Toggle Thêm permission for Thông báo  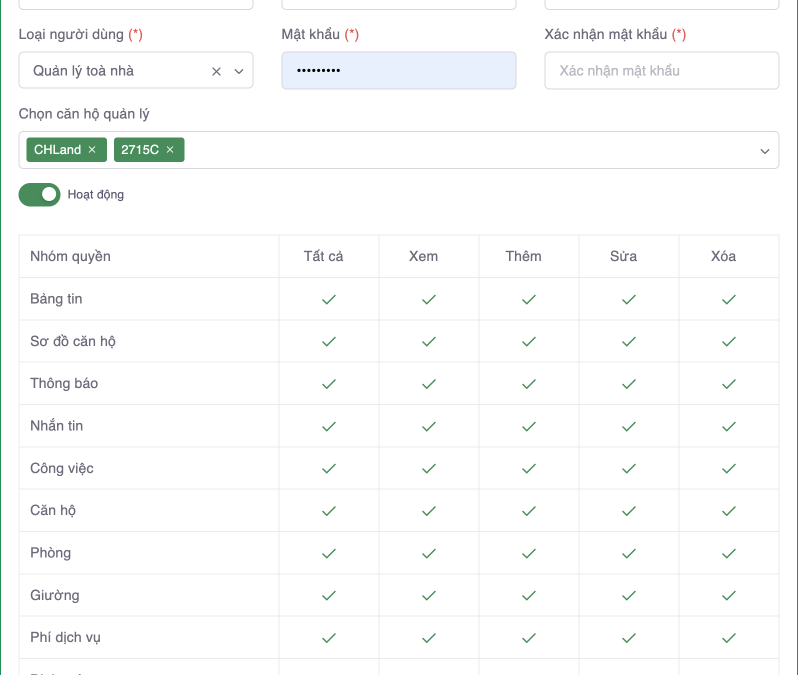click(x=529, y=384)
